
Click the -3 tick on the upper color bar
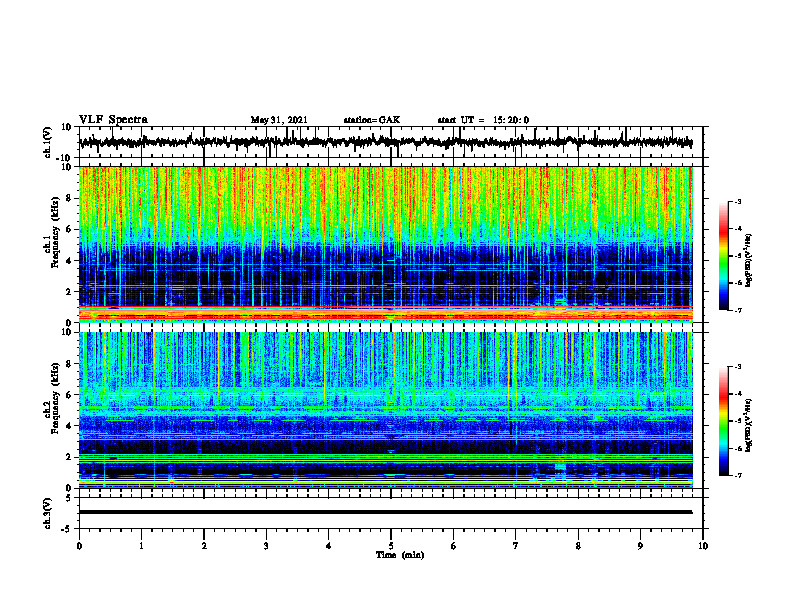click(x=737, y=202)
